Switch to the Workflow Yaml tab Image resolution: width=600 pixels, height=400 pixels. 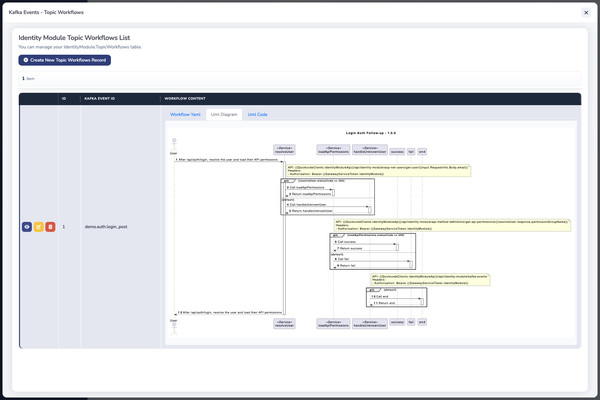click(185, 114)
